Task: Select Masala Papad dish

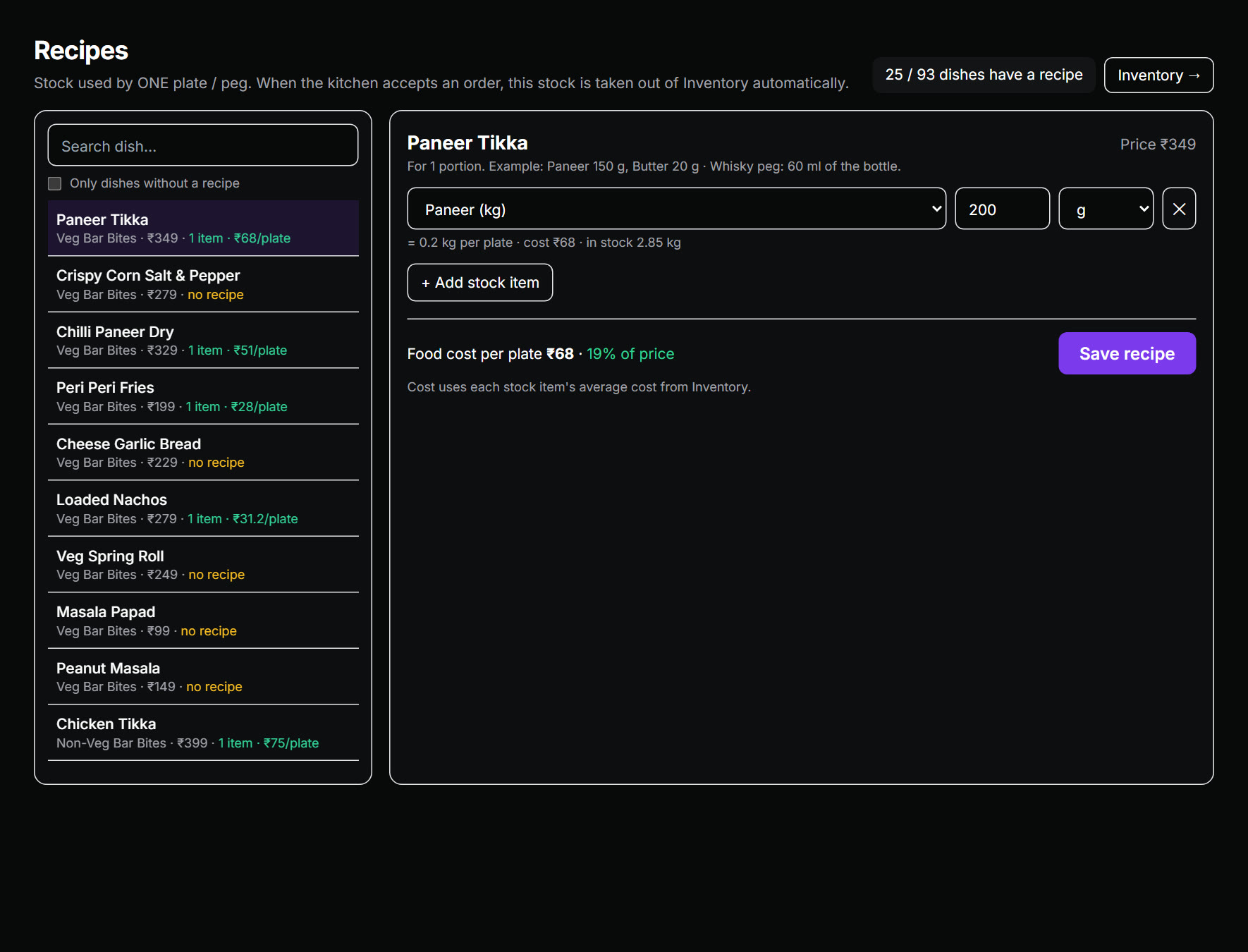Action: click(203, 621)
